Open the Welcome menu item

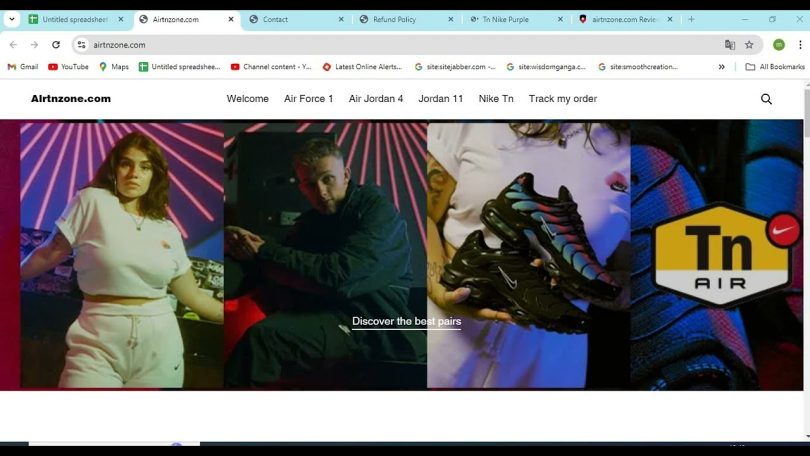247,99
